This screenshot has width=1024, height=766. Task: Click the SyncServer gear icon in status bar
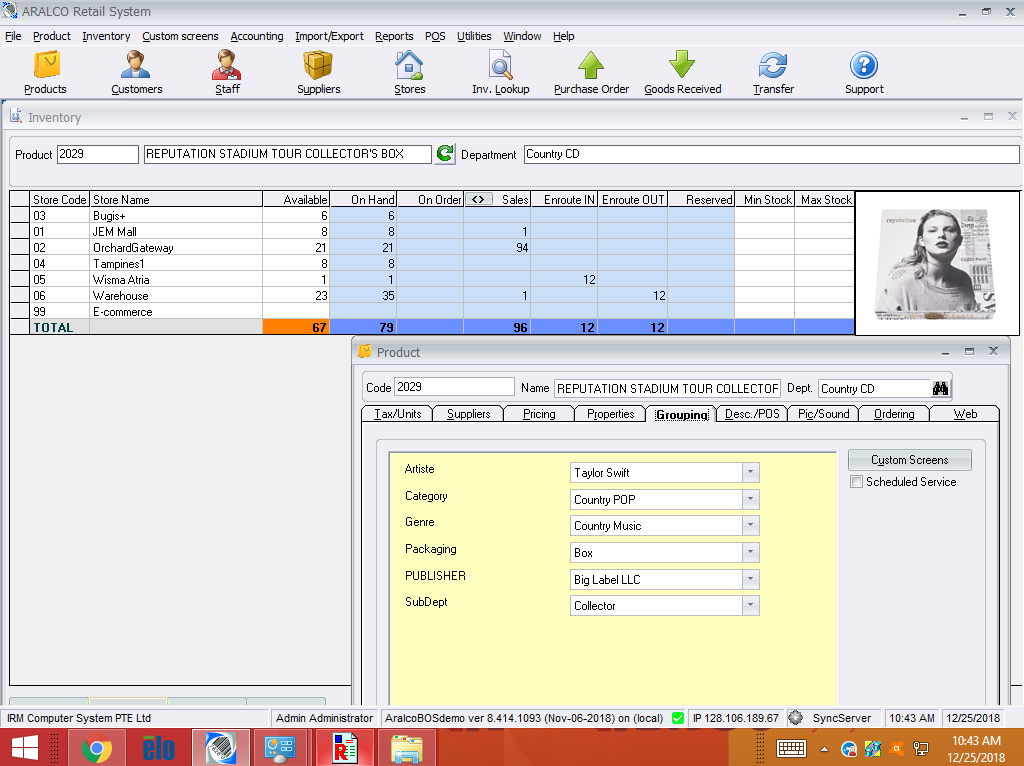(x=795, y=717)
